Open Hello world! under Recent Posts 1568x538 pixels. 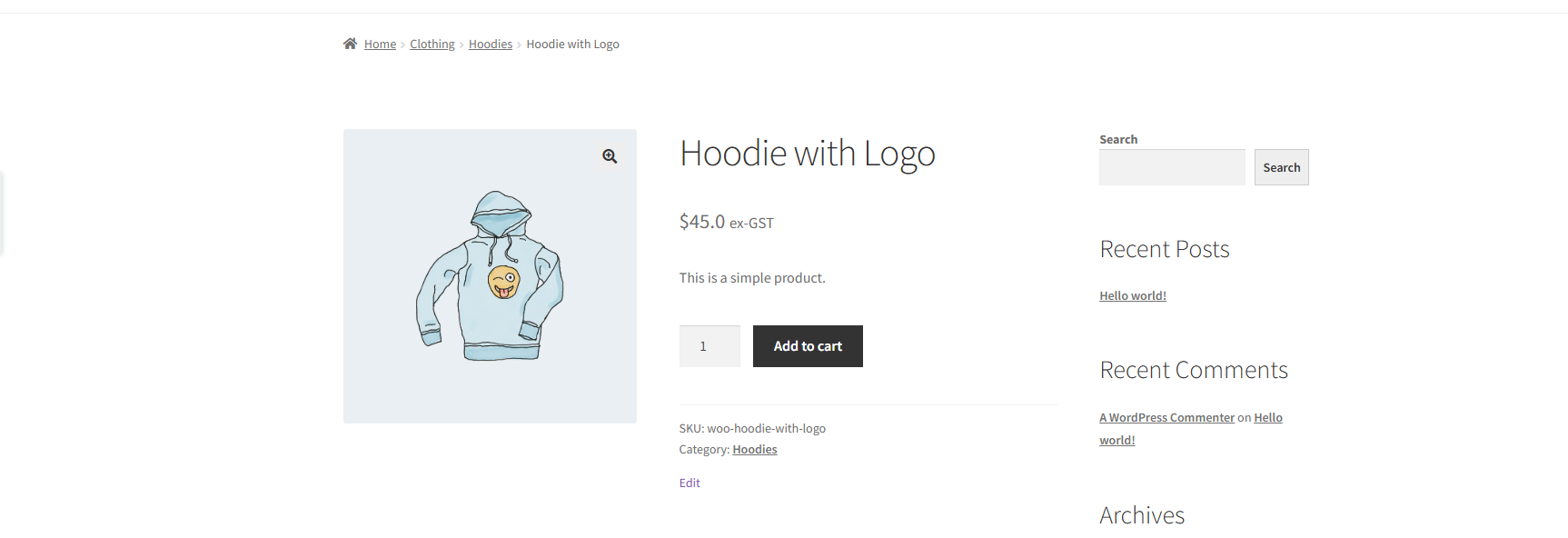(1133, 296)
